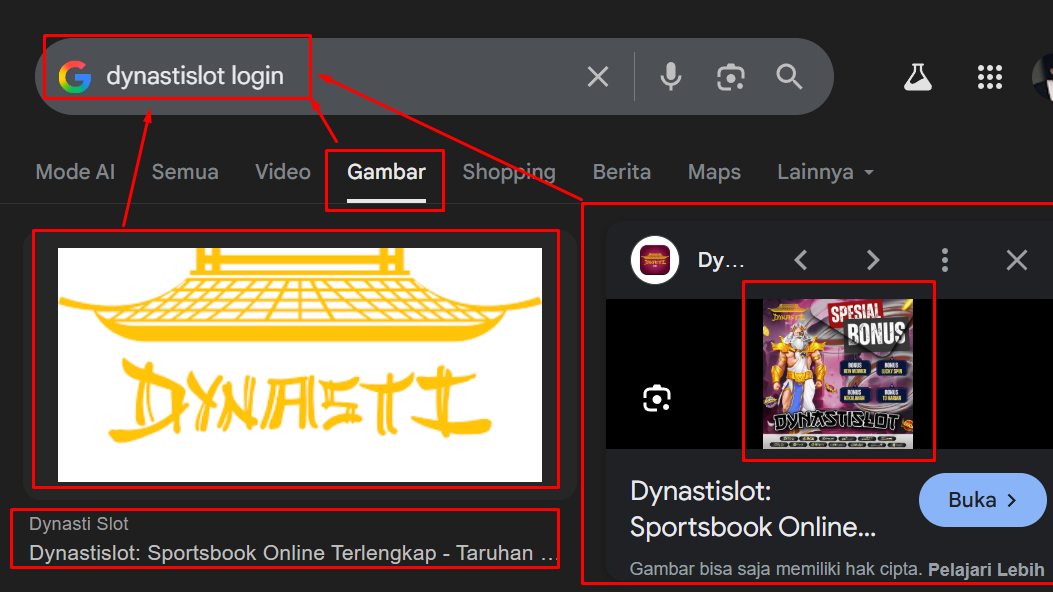
Task: Switch to Semua tab
Action: [x=185, y=172]
